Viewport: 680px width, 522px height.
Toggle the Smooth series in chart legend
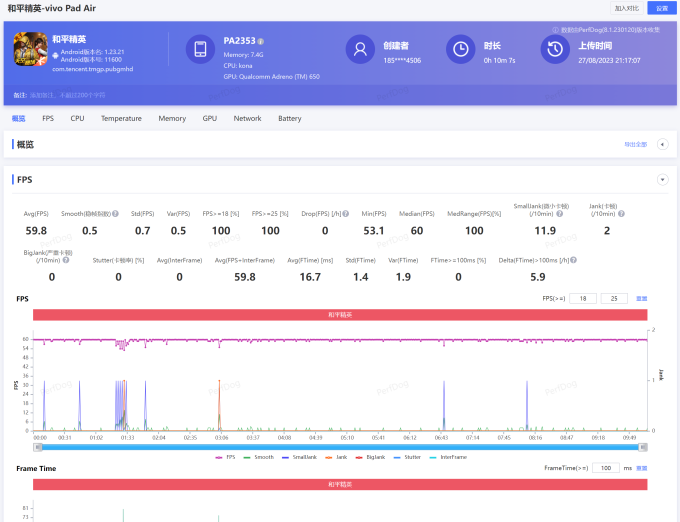click(x=259, y=457)
